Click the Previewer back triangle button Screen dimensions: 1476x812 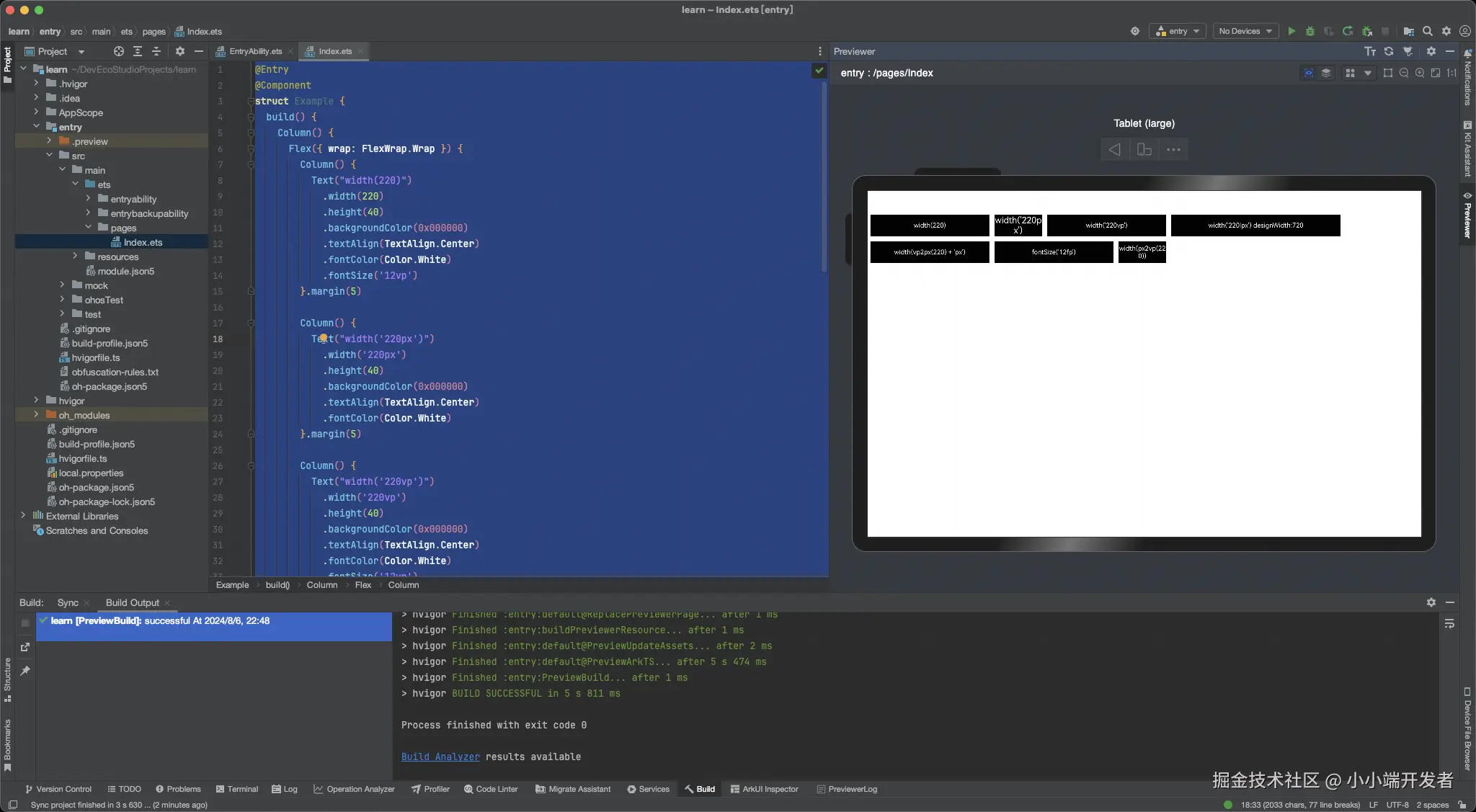(1114, 150)
